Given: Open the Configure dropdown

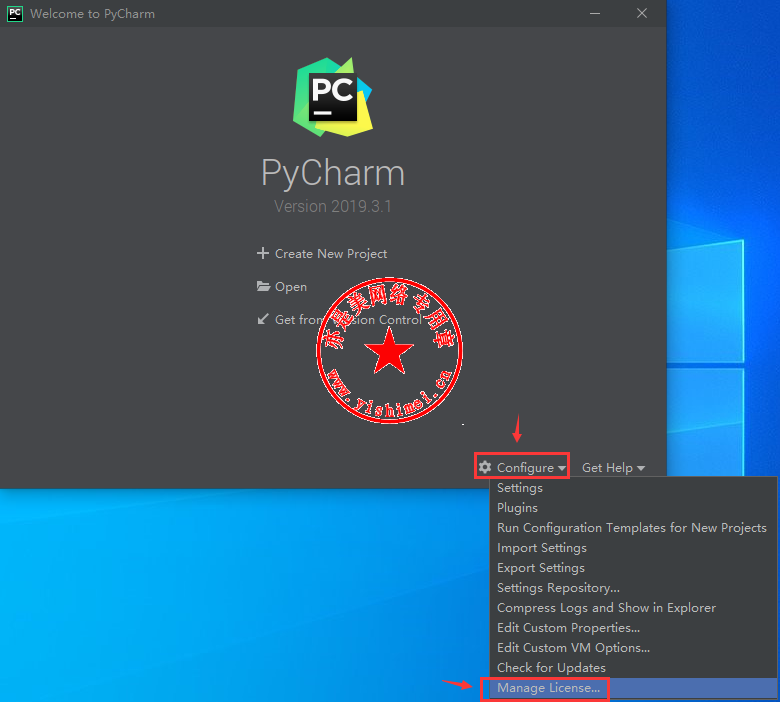Looking at the screenshot, I should click(522, 467).
